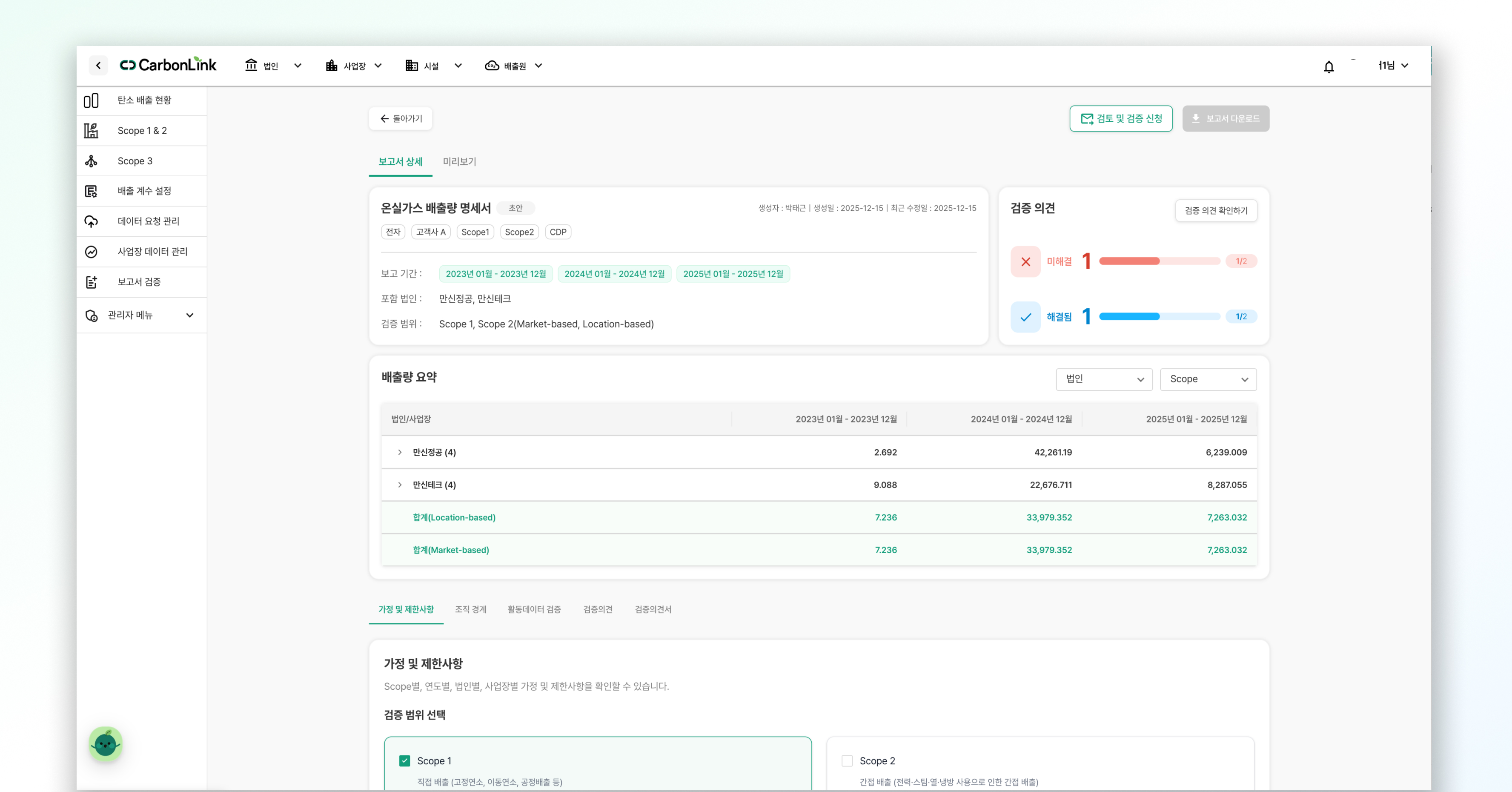Open the green mascot chatbot button

pos(106,744)
